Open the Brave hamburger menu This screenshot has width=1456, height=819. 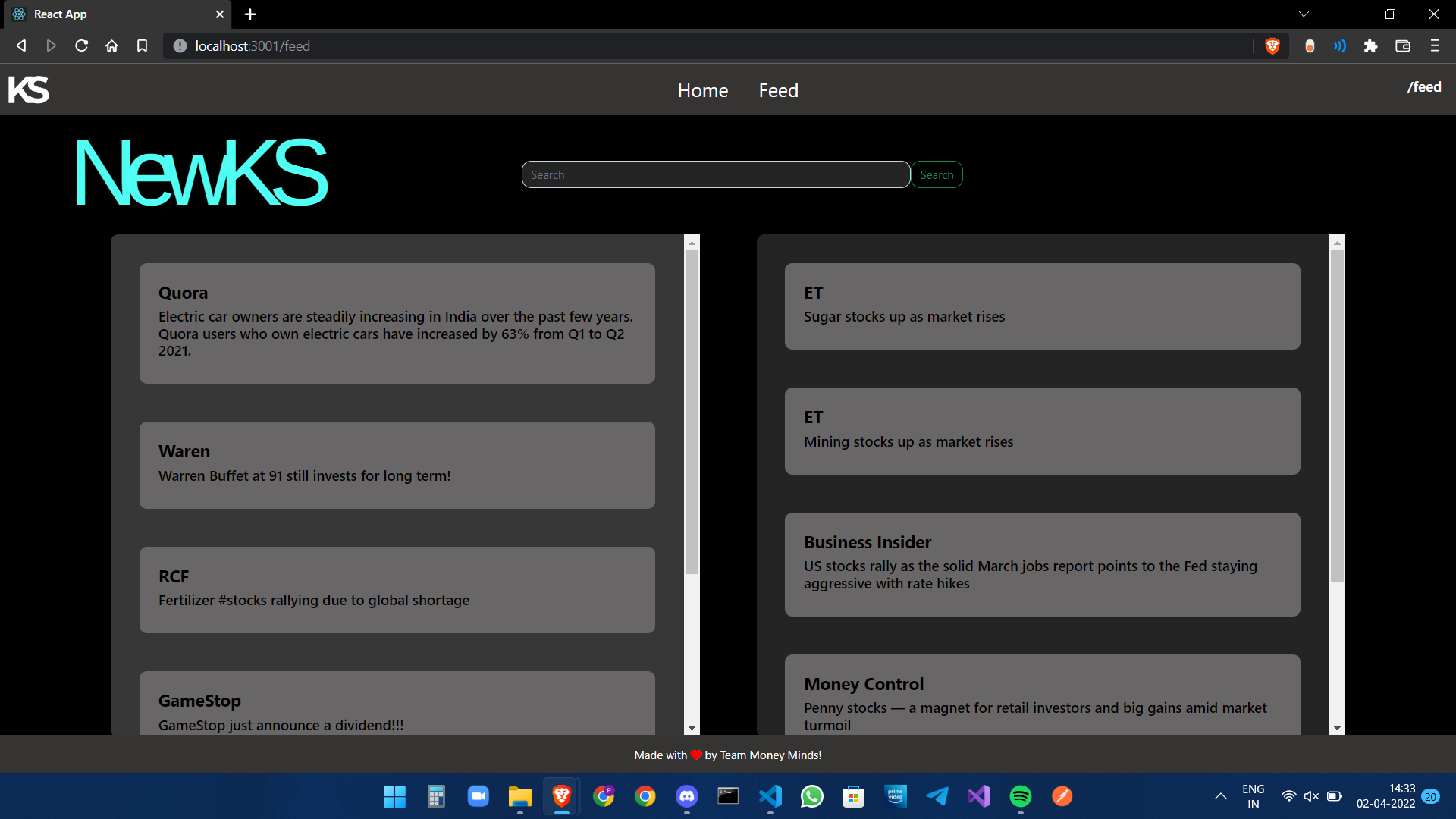pyautogui.click(x=1435, y=46)
